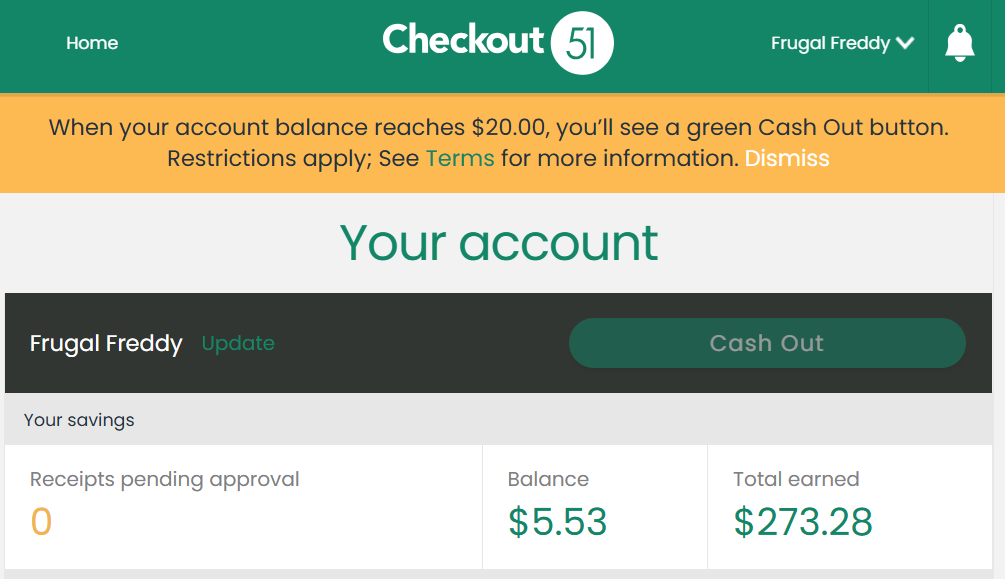Click the Checkout wordmark in header

coord(463,40)
